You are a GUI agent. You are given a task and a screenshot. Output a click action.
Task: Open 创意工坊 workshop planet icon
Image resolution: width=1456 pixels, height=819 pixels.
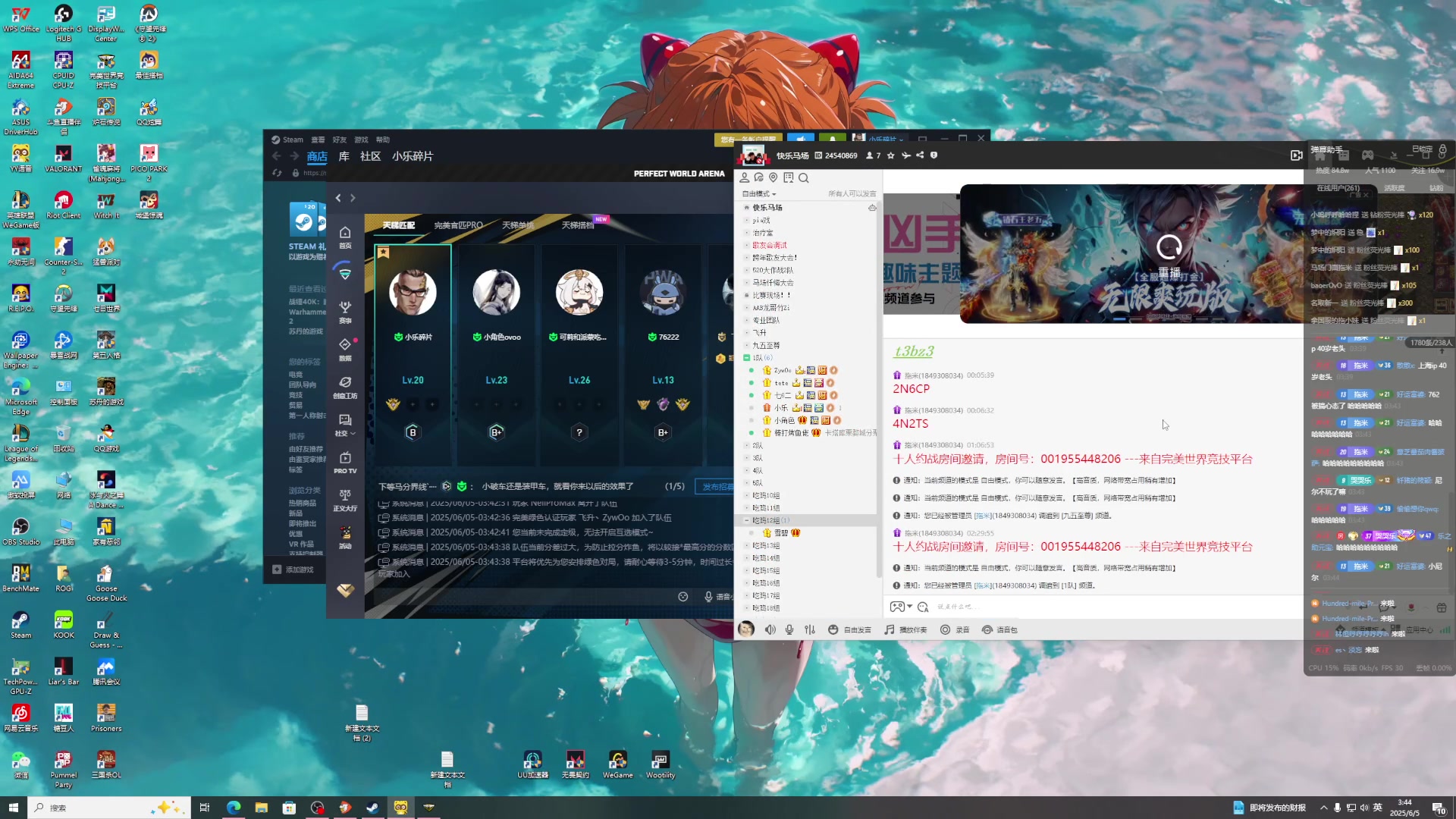[345, 387]
